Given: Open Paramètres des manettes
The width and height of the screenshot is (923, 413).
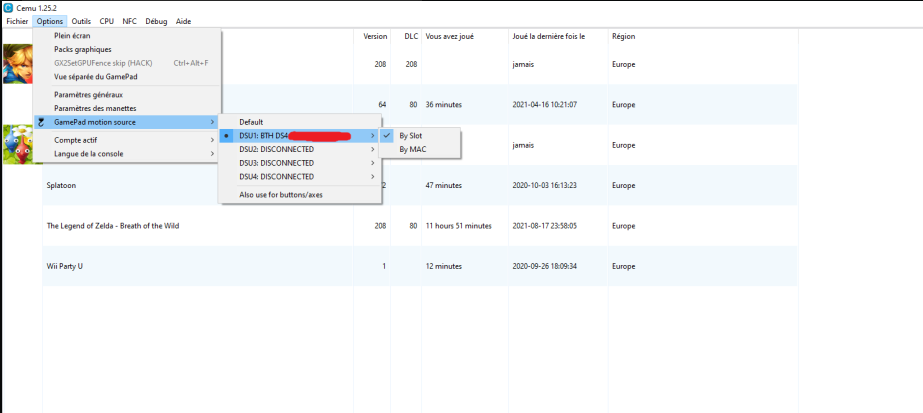Looking at the screenshot, I should pyautogui.click(x=95, y=108).
